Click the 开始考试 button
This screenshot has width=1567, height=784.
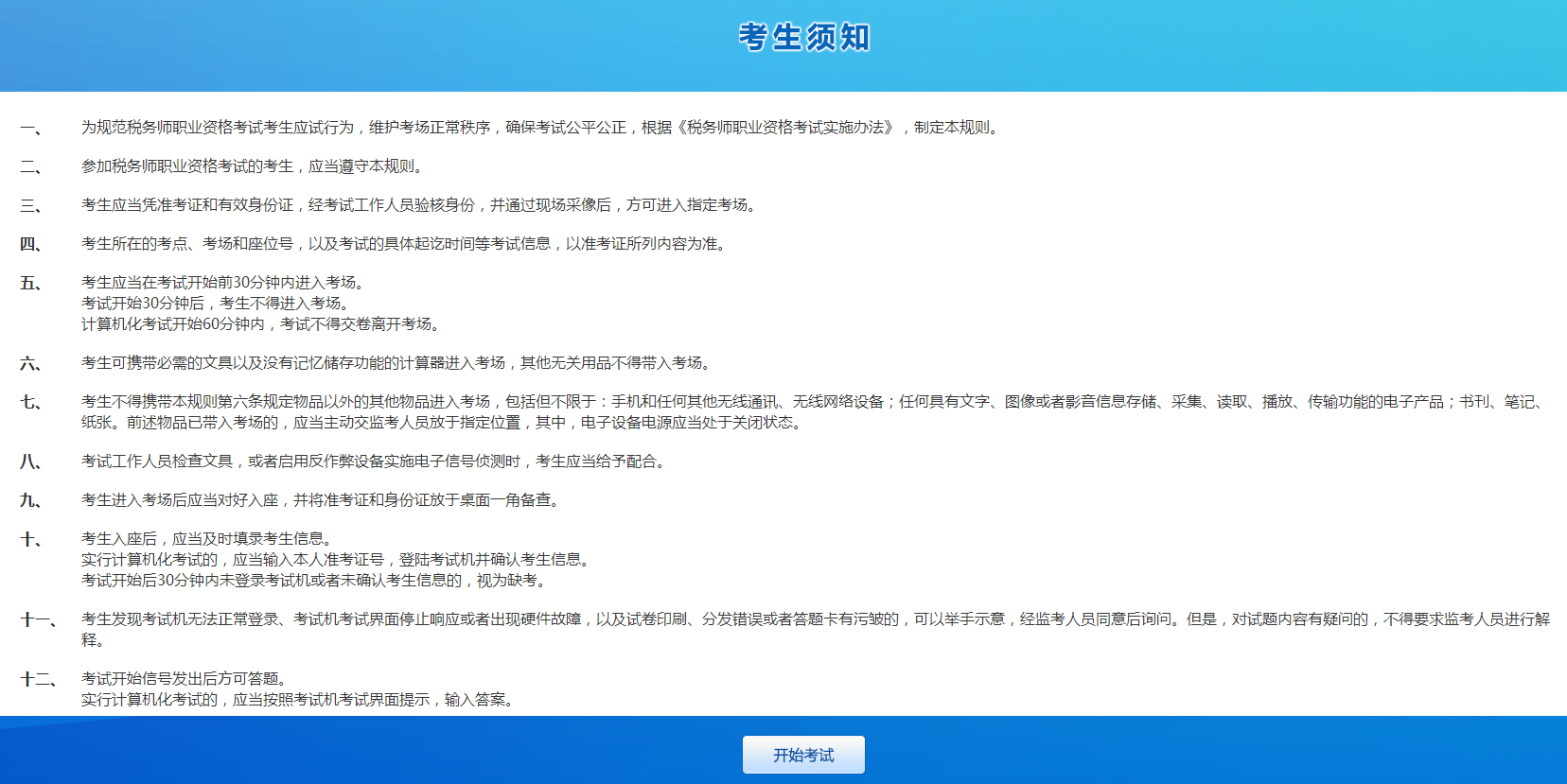pos(803,755)
